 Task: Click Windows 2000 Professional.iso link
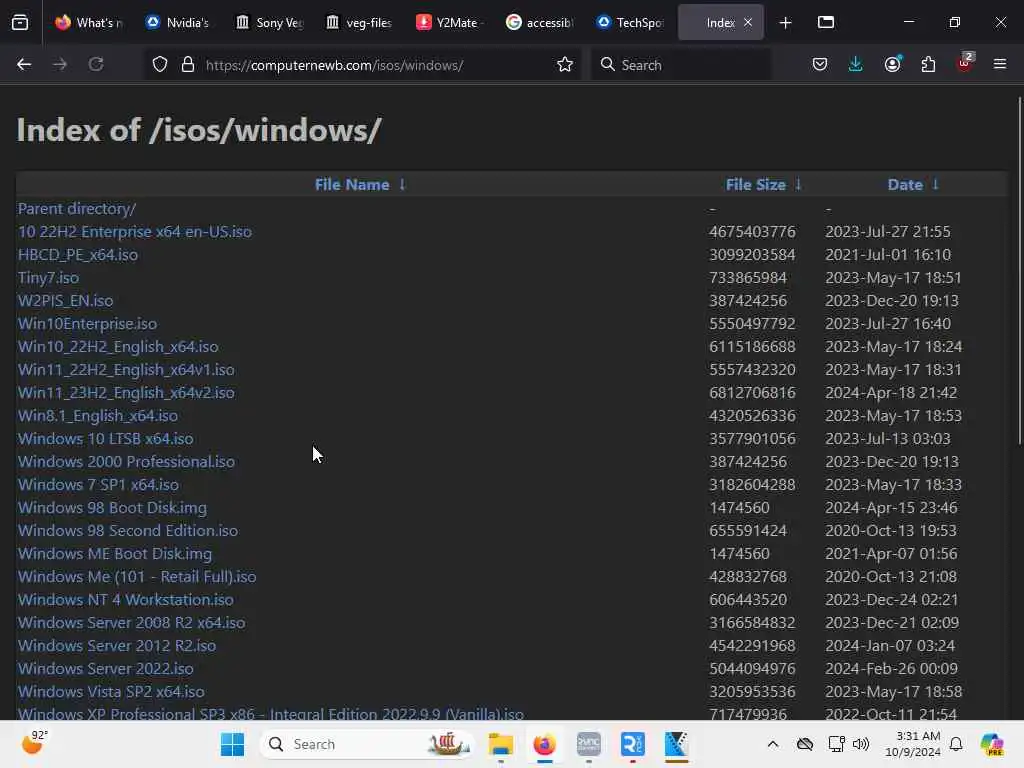126,462
